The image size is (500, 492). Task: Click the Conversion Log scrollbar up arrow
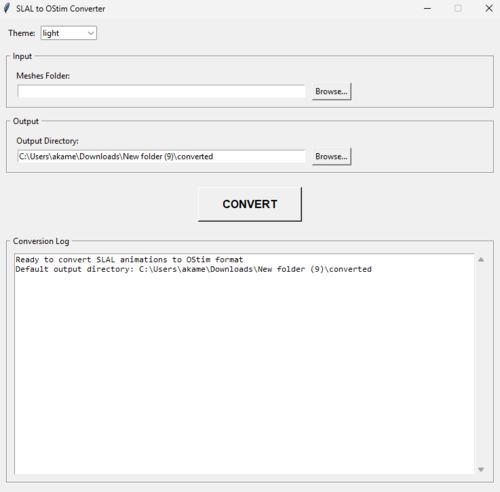[481, 260]
